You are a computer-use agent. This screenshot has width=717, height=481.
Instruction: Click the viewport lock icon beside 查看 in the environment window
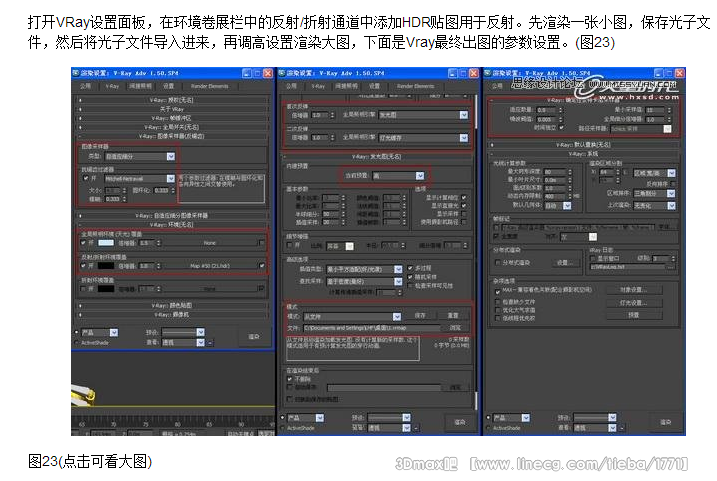click(x=210, y=342)
